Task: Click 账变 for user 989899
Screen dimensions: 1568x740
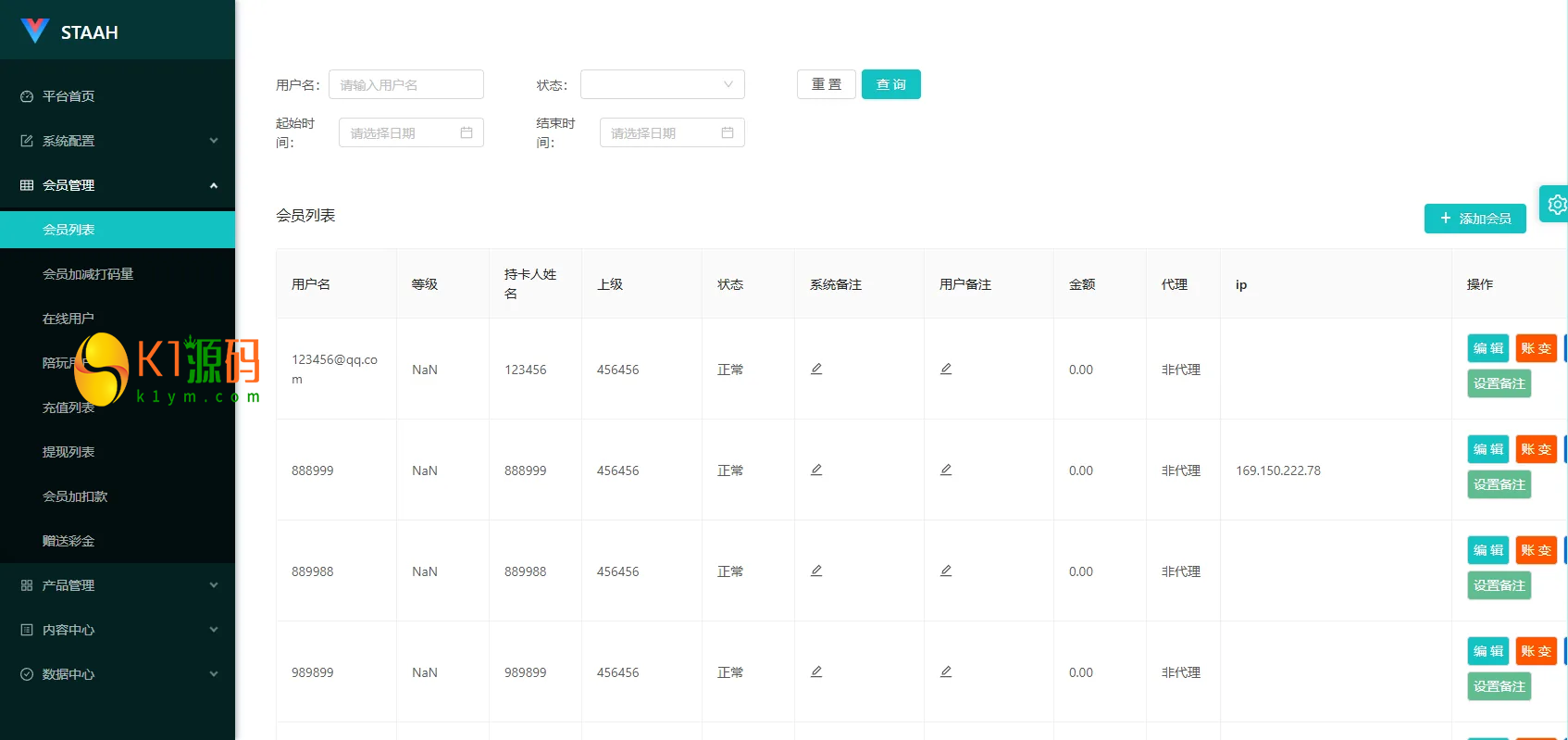Action: [1537, 651]
